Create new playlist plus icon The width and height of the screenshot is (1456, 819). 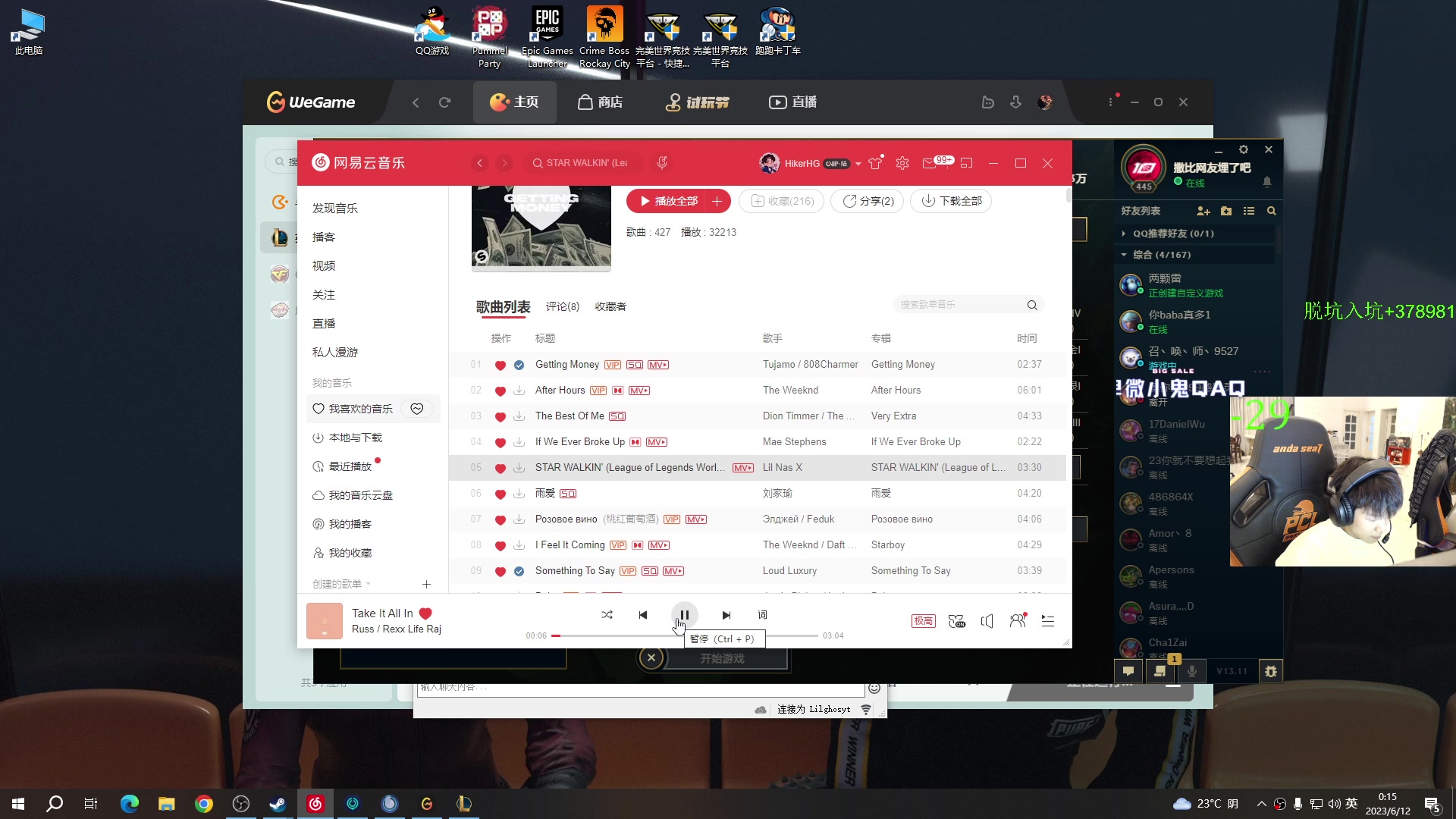pos(426,584)
